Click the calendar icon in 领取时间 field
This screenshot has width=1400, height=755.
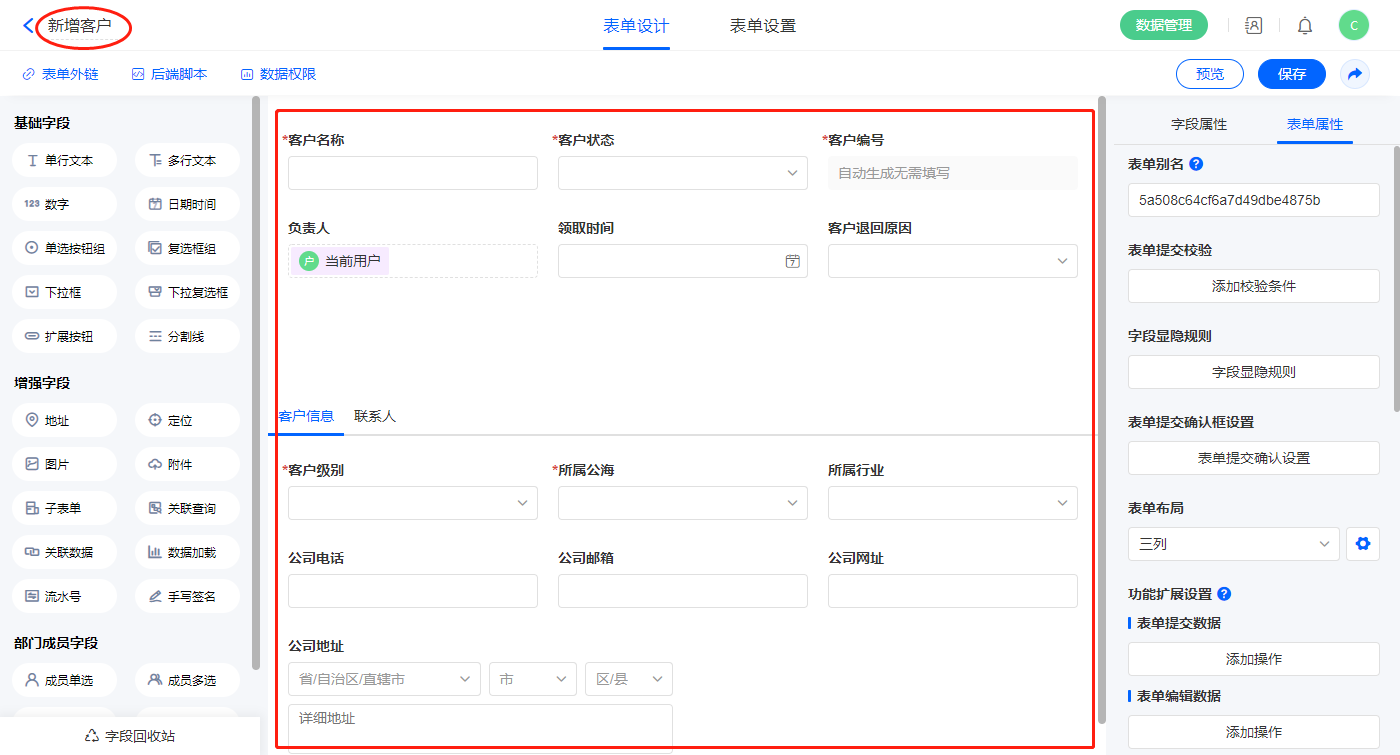(792, 261)
